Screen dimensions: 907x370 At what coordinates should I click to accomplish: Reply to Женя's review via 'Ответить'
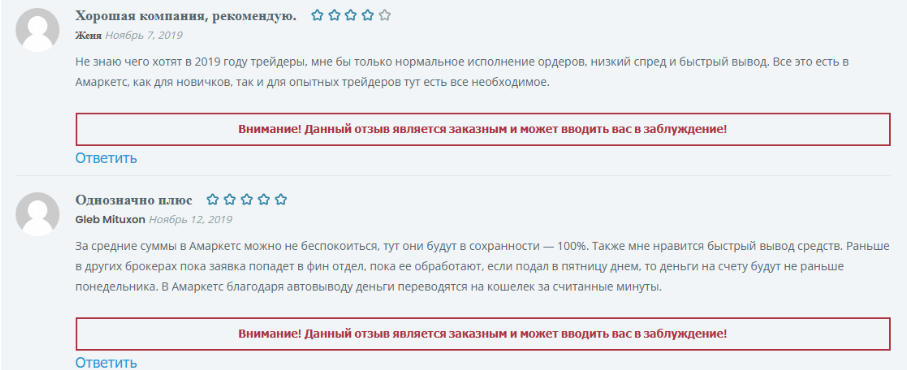click(106, 158)
